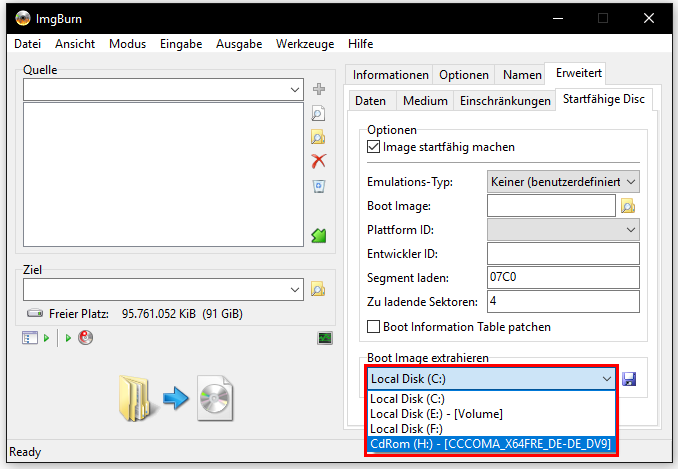Screen dimensions: 678x469
Task: Select CdRom (H:) CCCOMA_X64FRE_DE-DE_DV9
Action: pyautogui.click(x=491, y=444)
